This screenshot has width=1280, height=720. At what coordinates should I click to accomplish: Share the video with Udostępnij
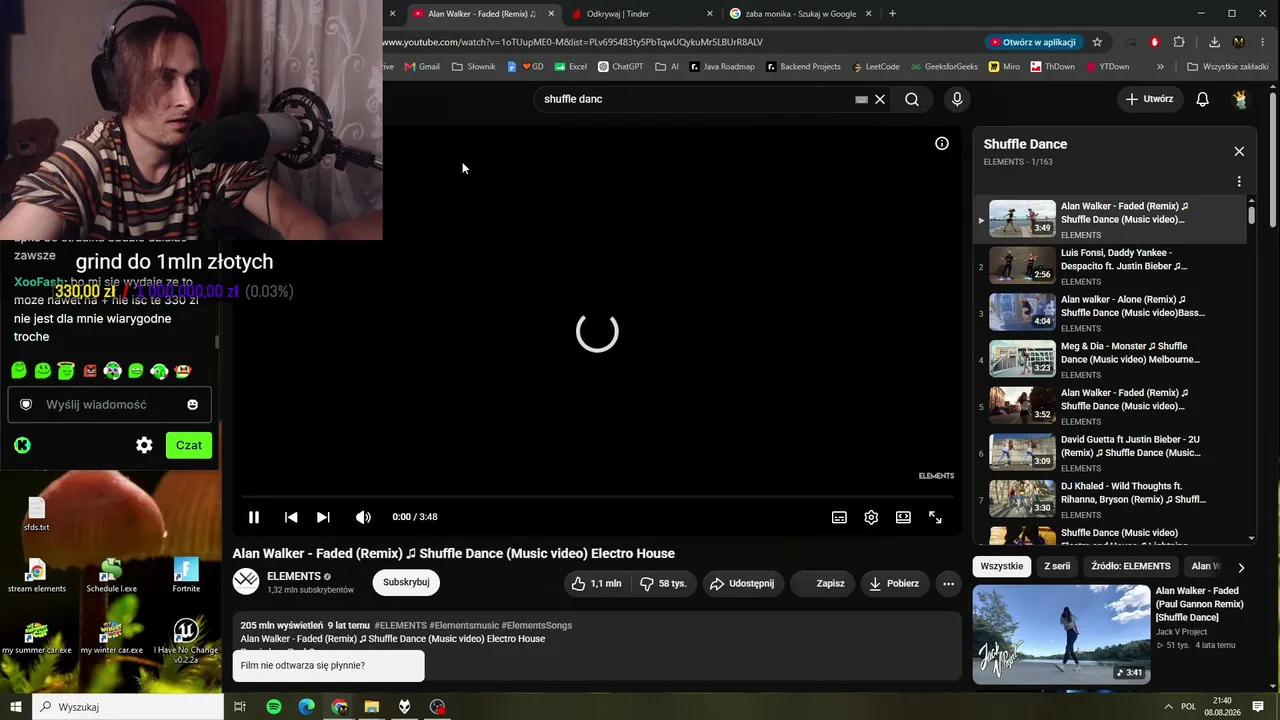(x=742, y=583)
